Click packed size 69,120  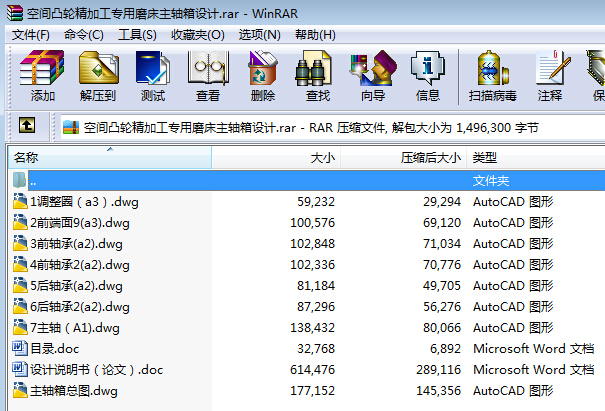tap(442, 223)
